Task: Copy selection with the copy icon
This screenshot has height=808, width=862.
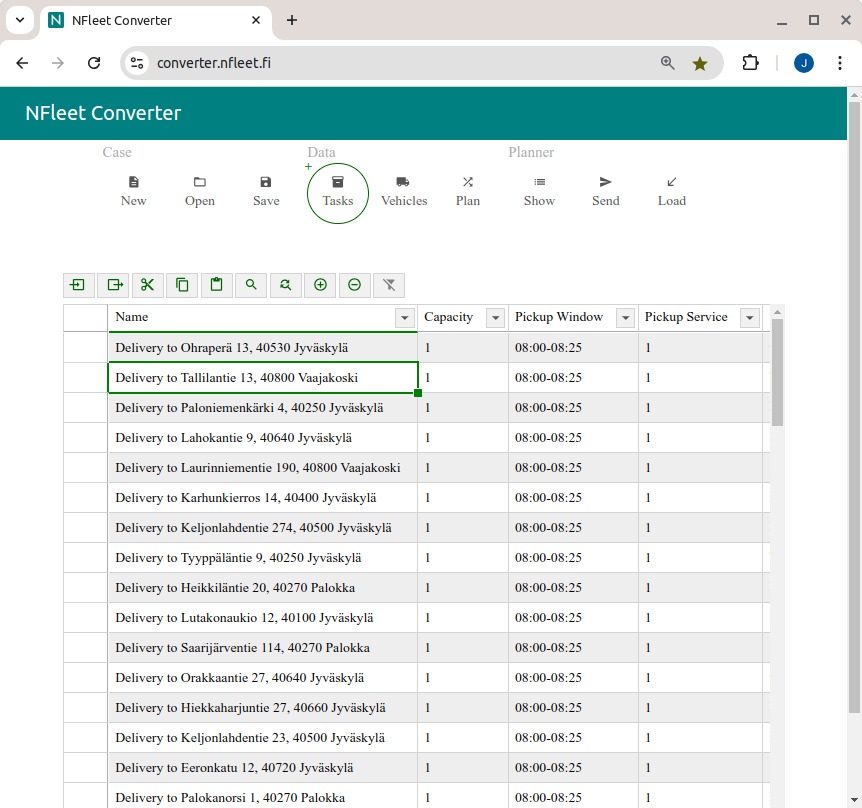Action: 182,285
